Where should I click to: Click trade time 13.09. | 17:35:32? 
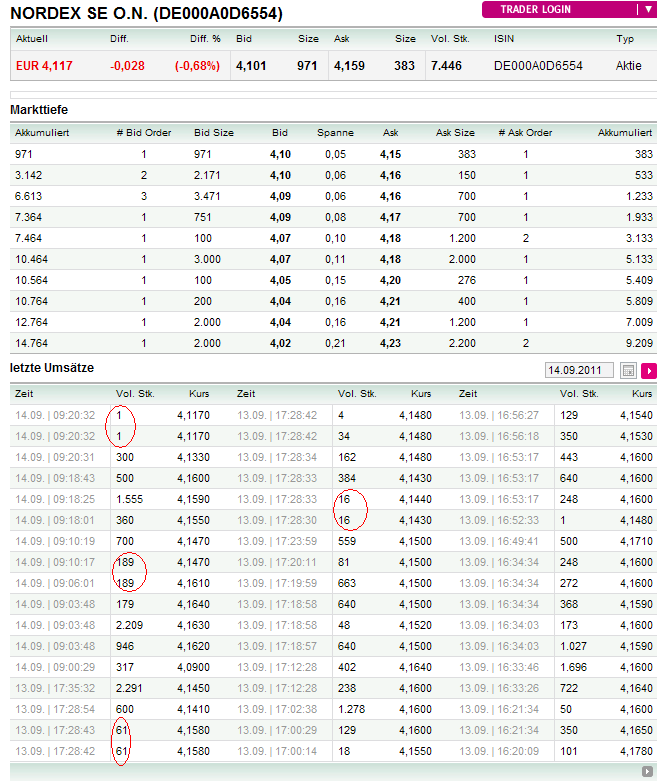click(x=55, y=688)
